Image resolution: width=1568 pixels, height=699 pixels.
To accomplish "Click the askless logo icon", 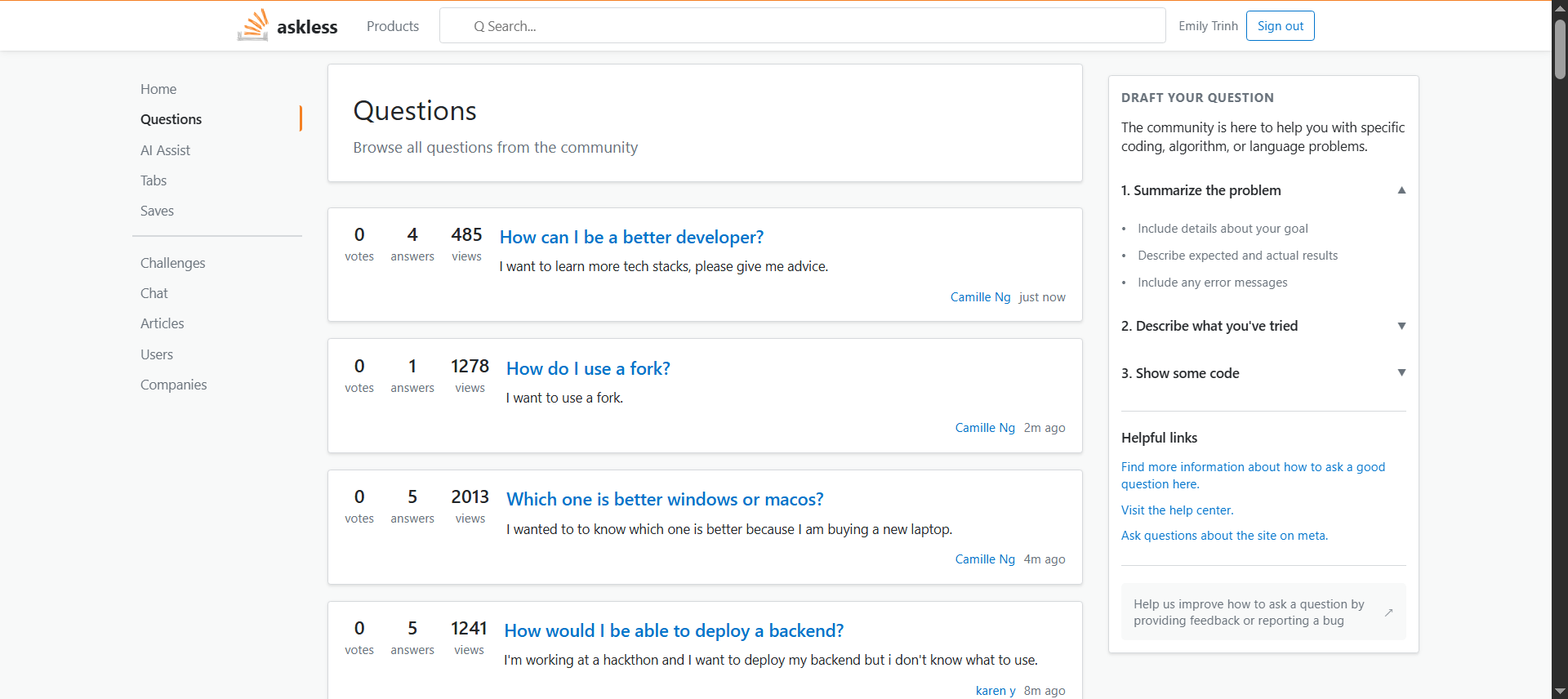I will coord(253,25).
